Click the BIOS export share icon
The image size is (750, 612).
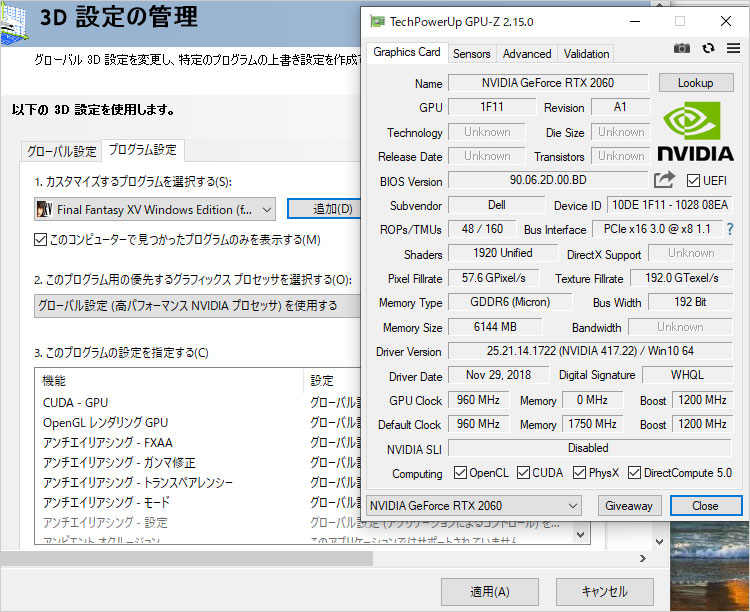point(664,180)
